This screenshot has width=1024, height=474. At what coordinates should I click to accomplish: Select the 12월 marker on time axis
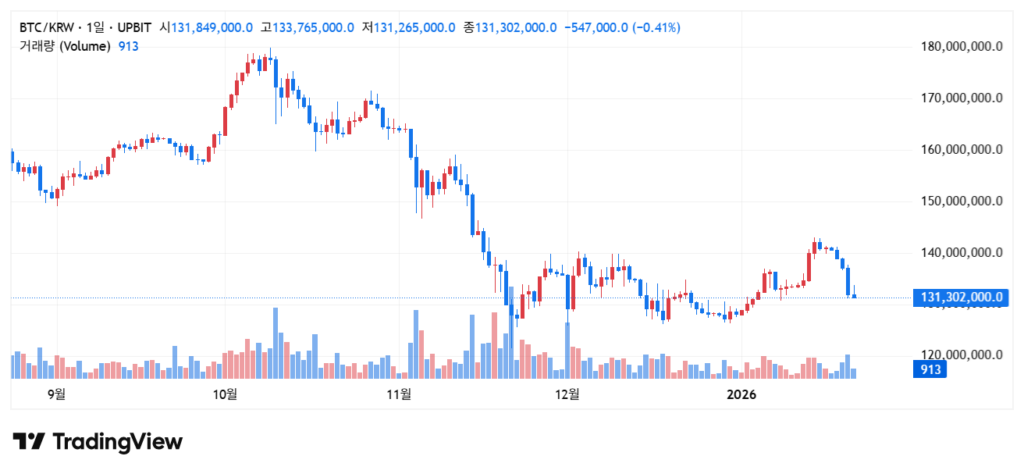point(567,394)
